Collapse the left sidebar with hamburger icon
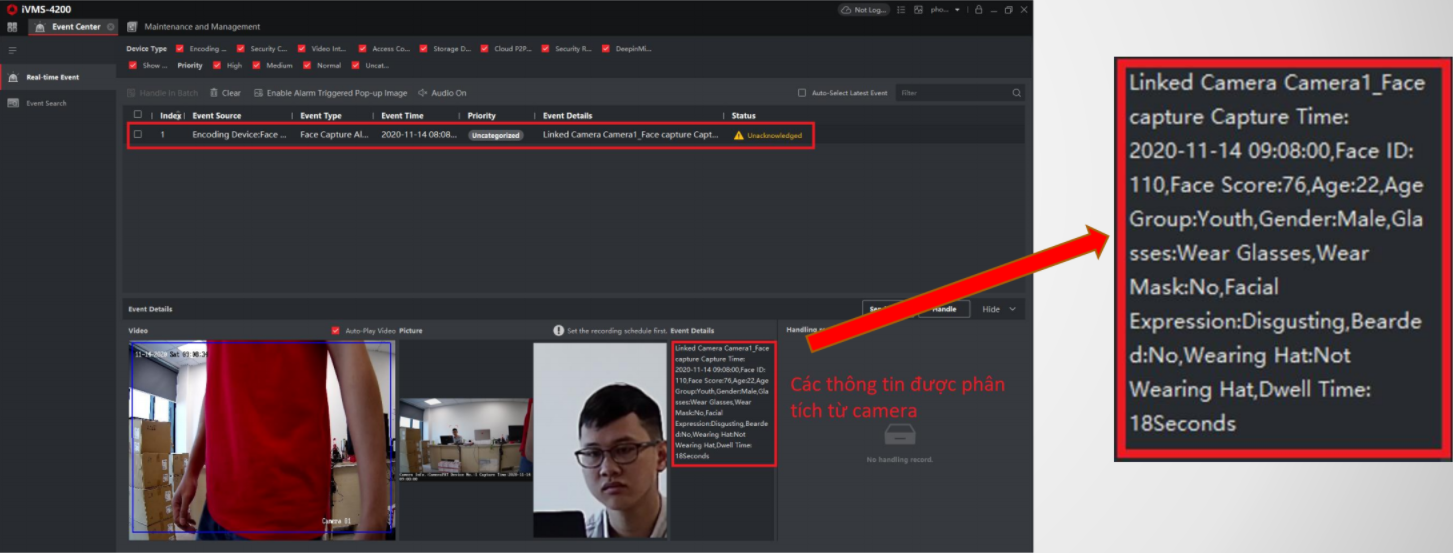 tap(13, 50)
